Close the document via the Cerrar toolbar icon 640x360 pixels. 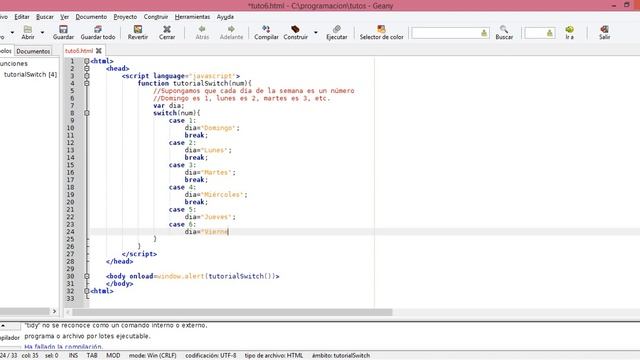pos(167,32)
